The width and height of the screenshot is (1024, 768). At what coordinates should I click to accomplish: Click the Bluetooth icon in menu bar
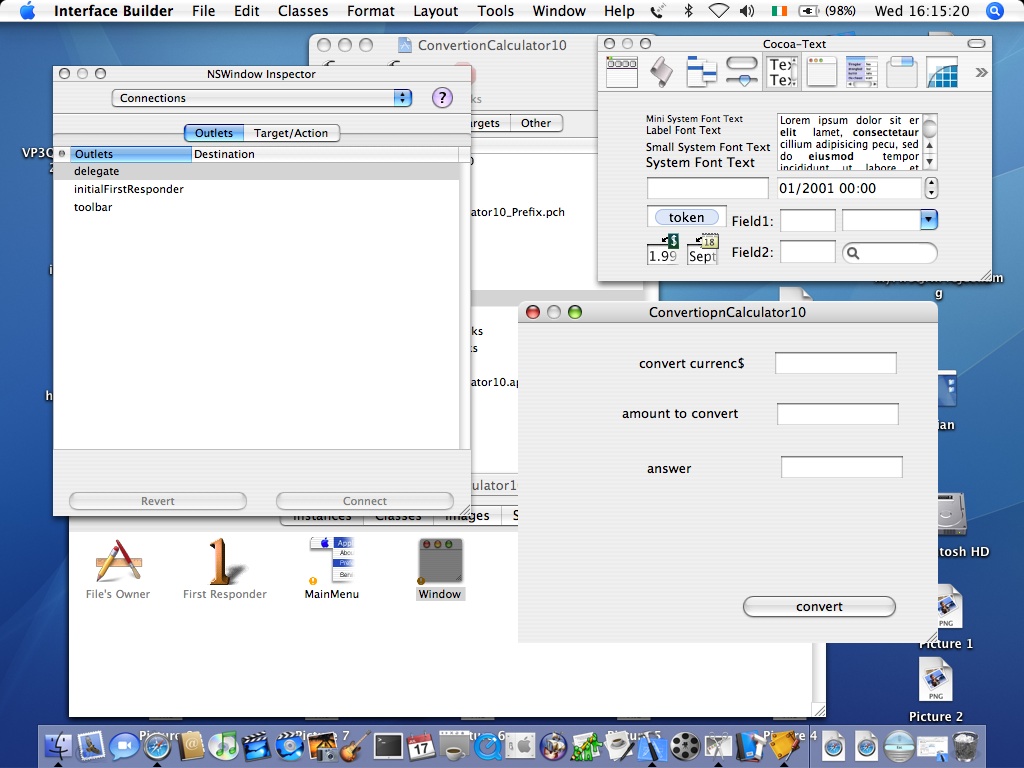688,11
